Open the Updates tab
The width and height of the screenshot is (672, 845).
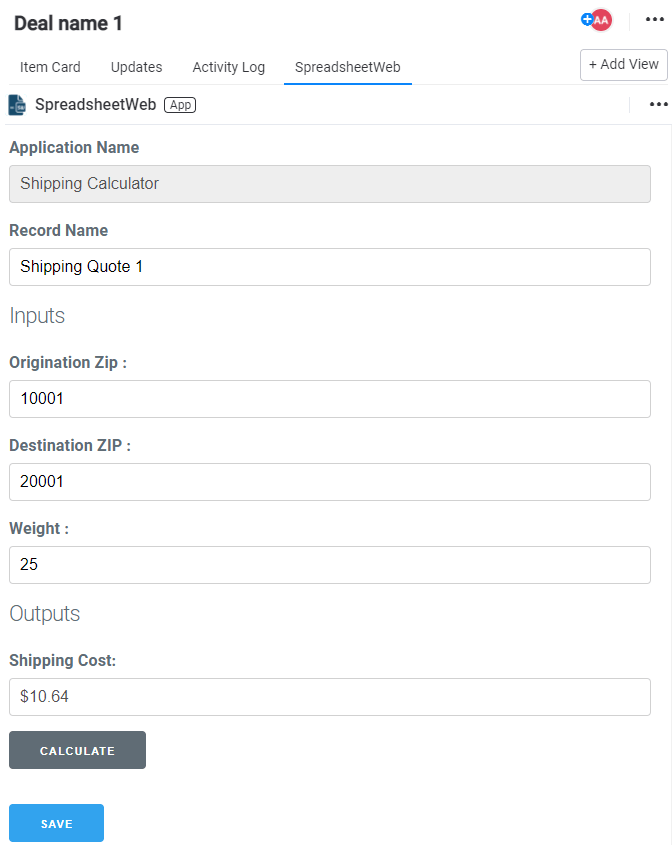click(136, 67)
